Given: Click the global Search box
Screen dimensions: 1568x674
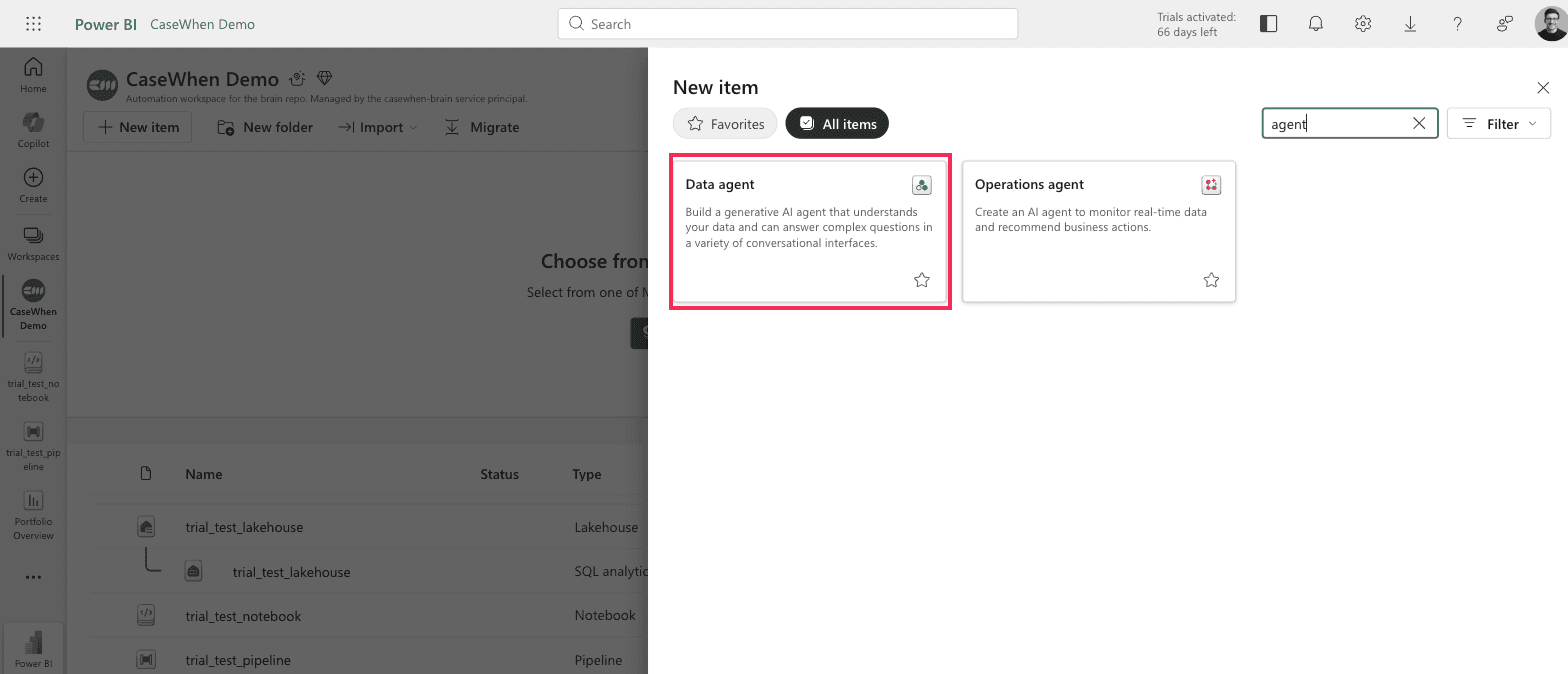Looking at the screenshot, I should point(788,24).
